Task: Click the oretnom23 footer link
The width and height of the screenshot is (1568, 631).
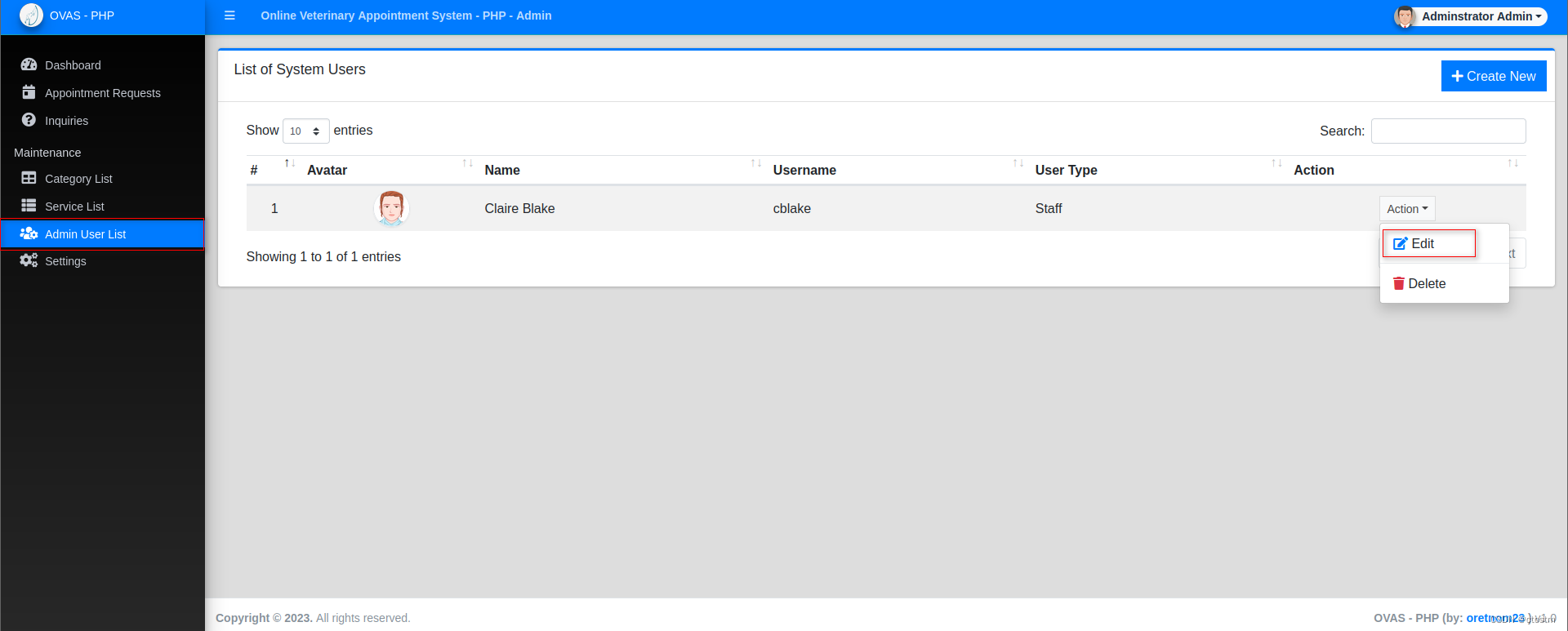Action: (x=1495, y=618)
